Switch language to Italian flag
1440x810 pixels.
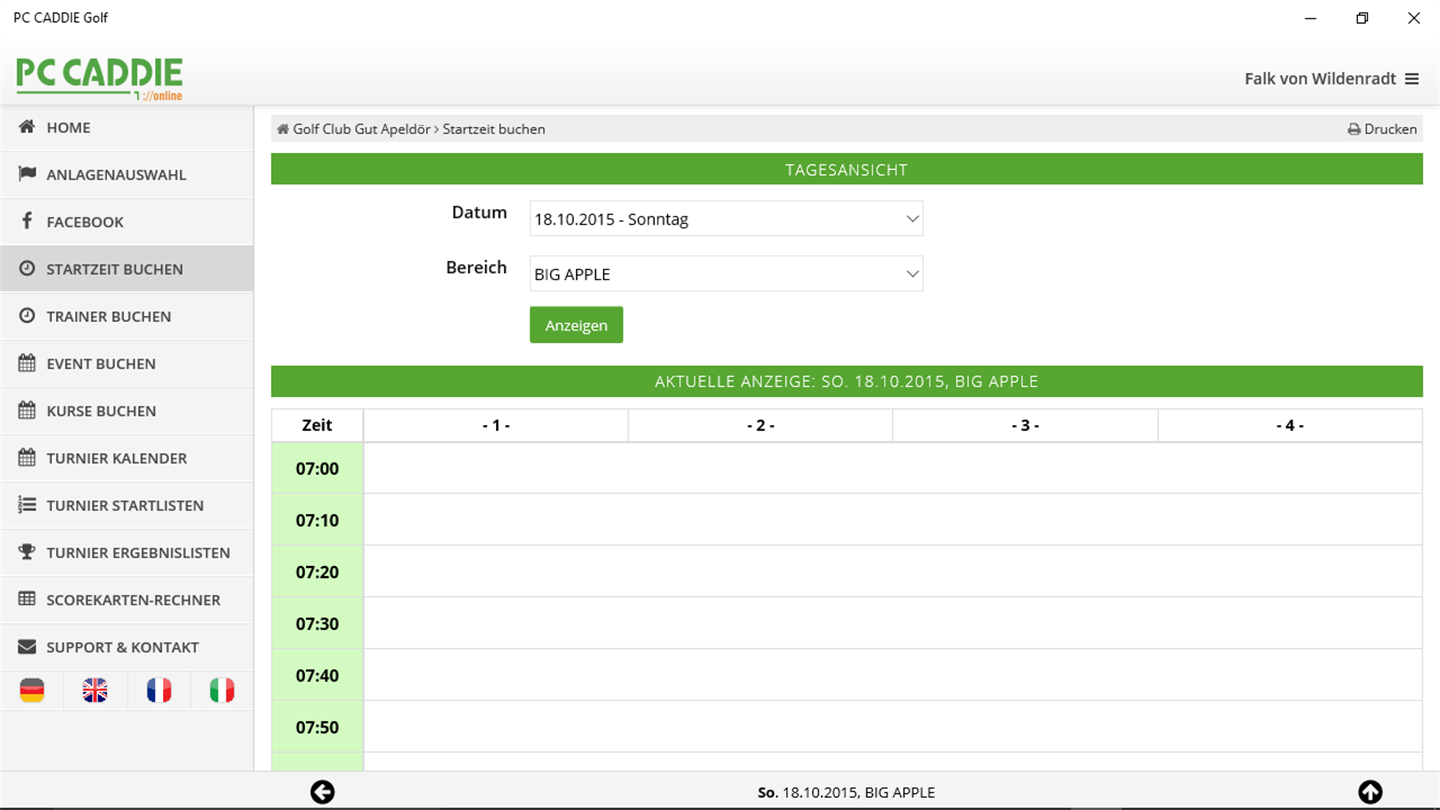(222, 690)
